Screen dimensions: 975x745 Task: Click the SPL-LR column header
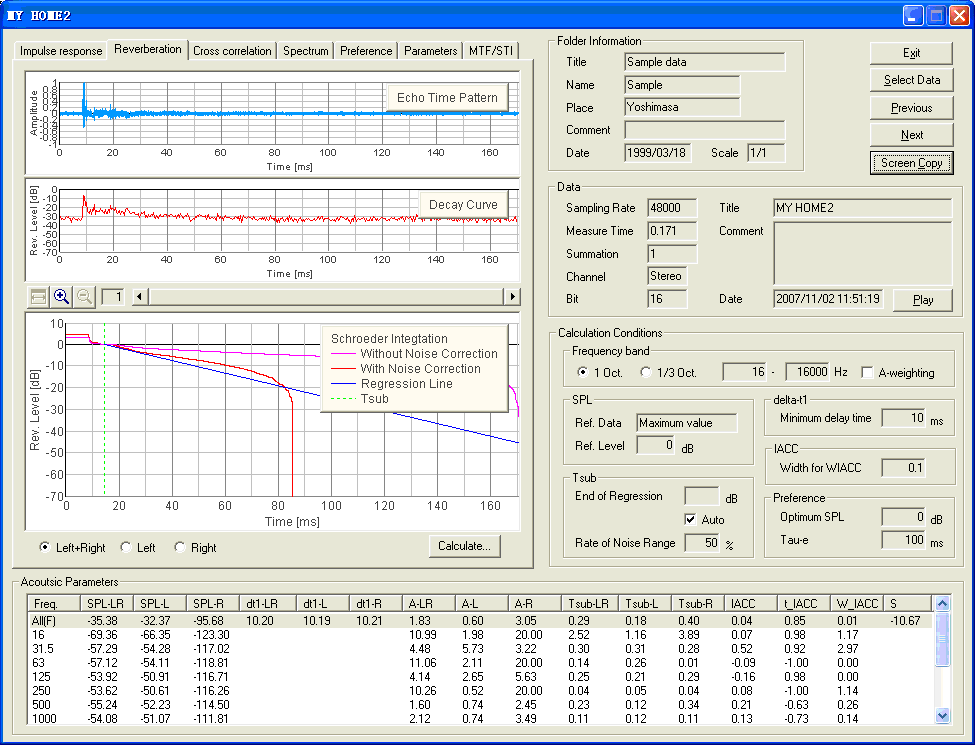click(106, 603)
